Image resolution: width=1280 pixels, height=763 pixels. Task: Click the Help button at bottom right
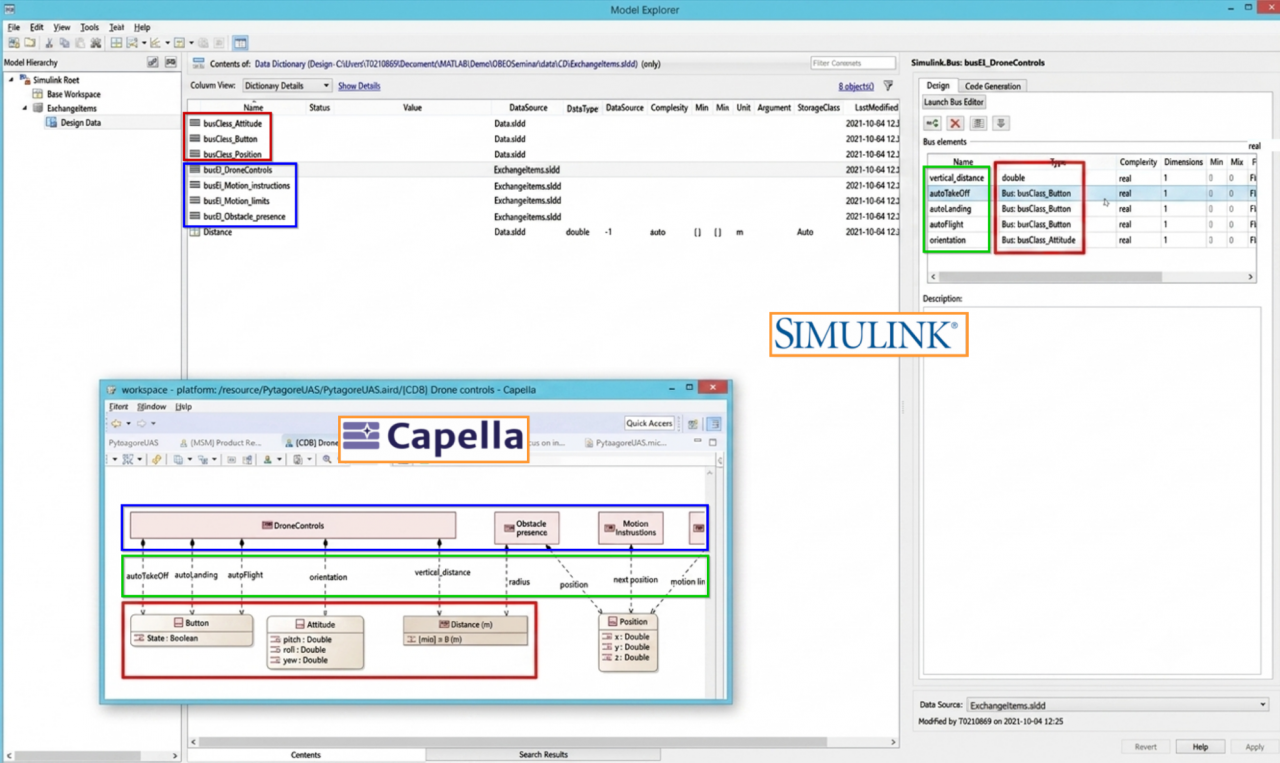[1200, 747]
